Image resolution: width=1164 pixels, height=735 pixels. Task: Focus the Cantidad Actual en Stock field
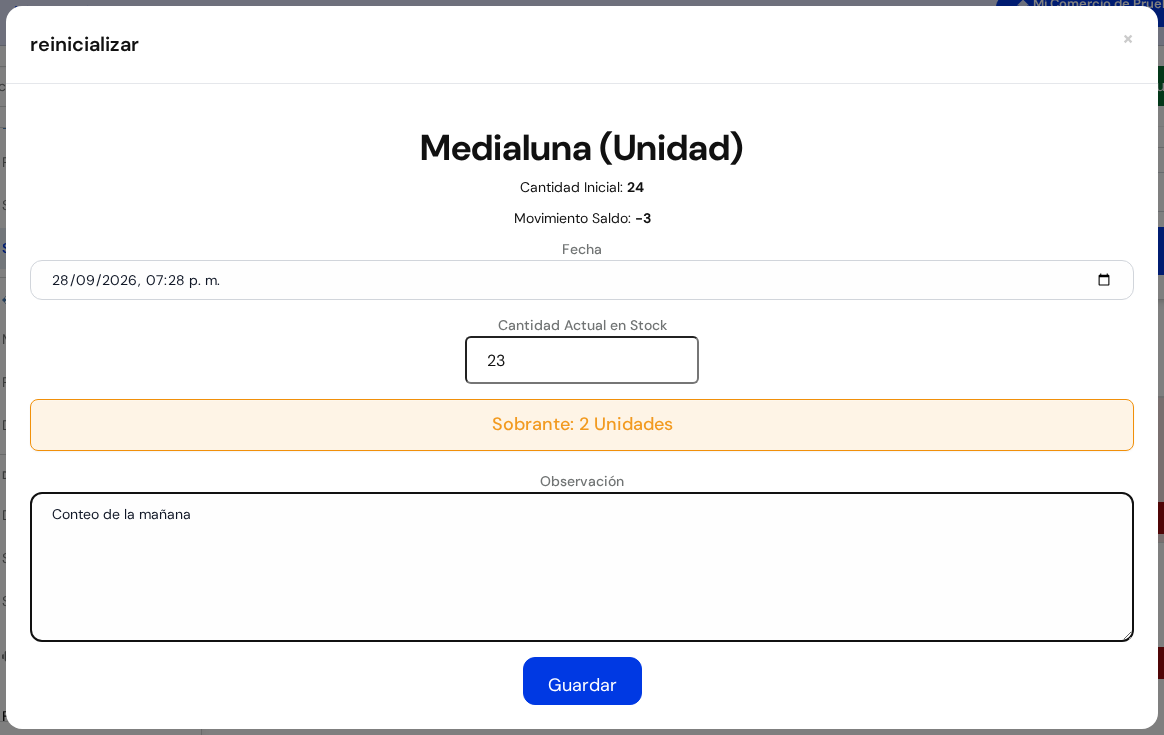582,360
